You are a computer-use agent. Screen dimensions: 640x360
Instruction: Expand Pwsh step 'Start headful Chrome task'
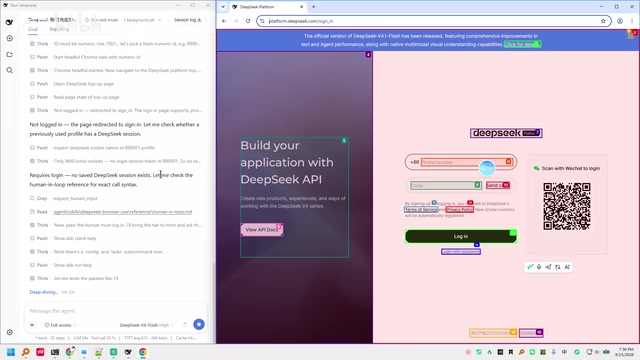coord(85,57)
